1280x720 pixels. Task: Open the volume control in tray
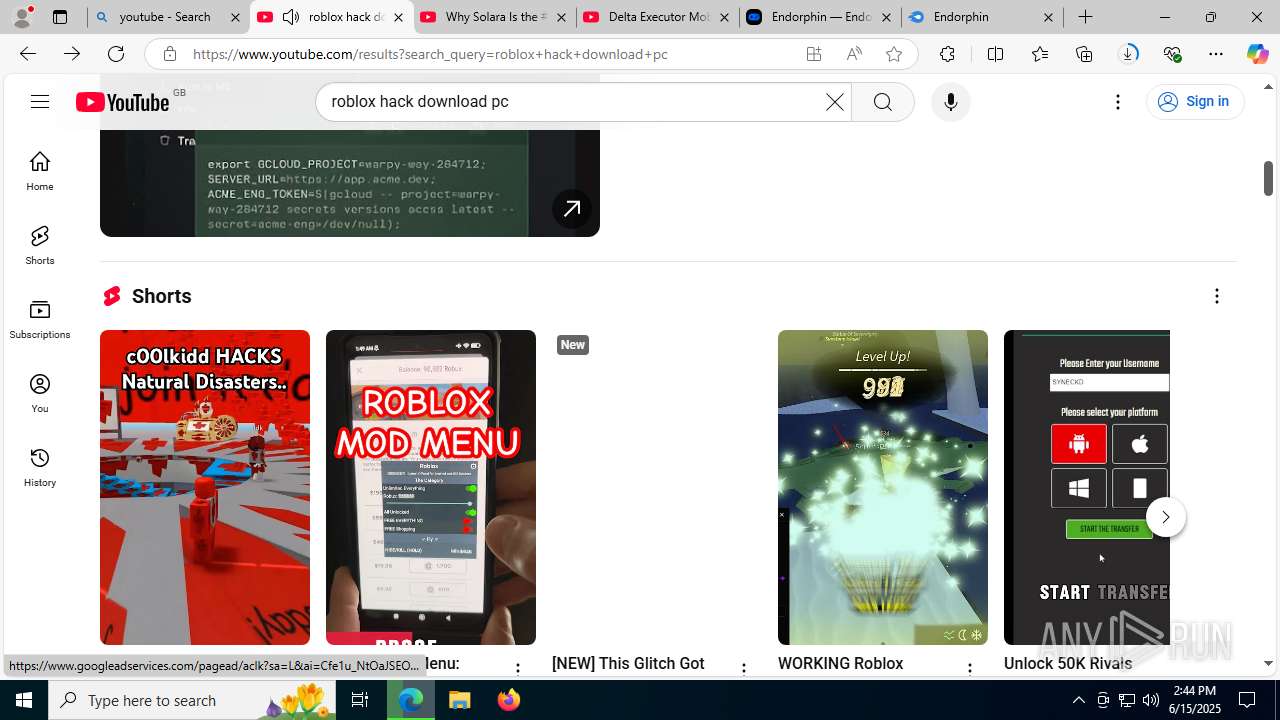click(x=1150, y=700)
